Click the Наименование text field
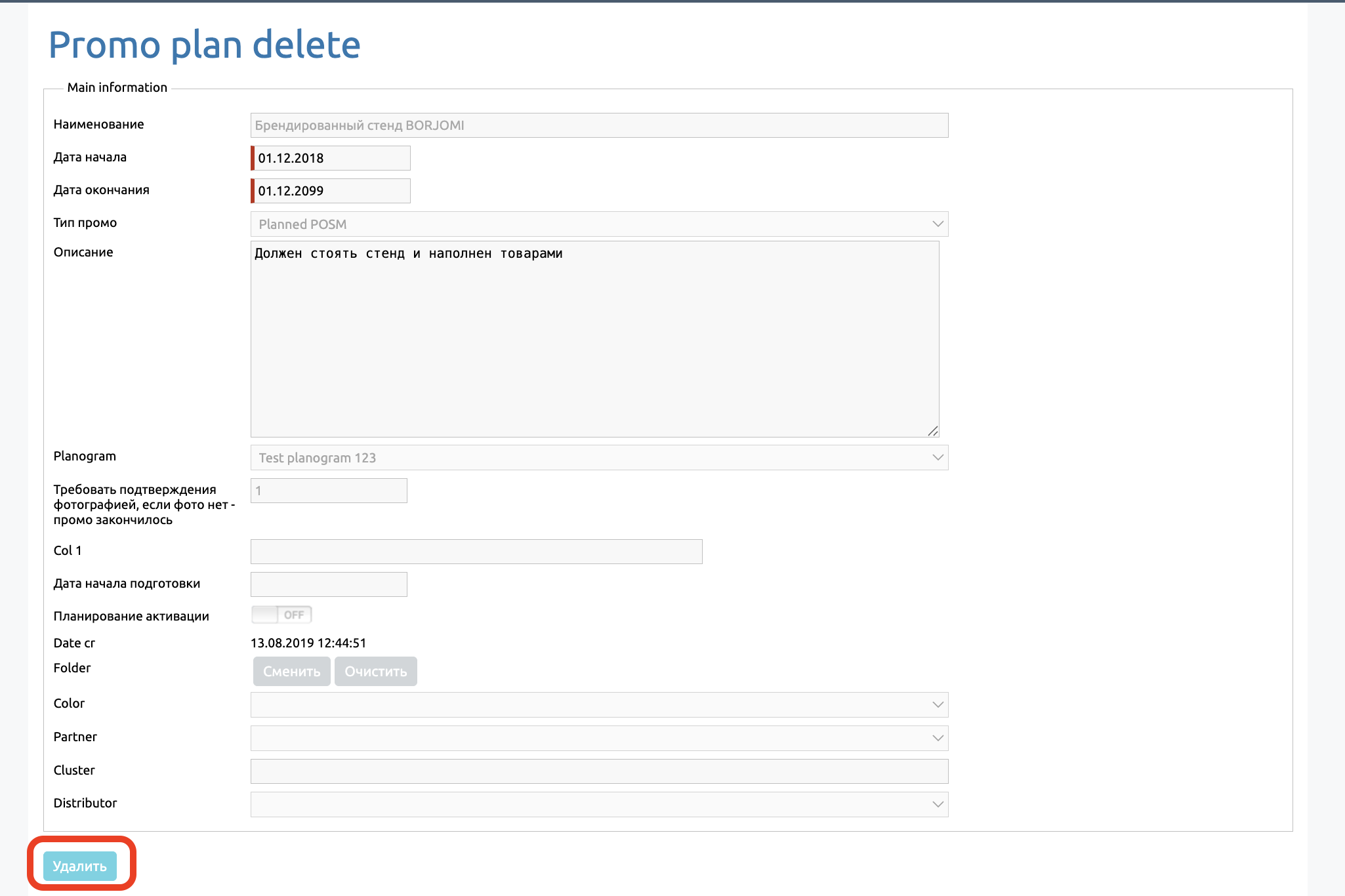1345x896 pixels. [598, 125]
